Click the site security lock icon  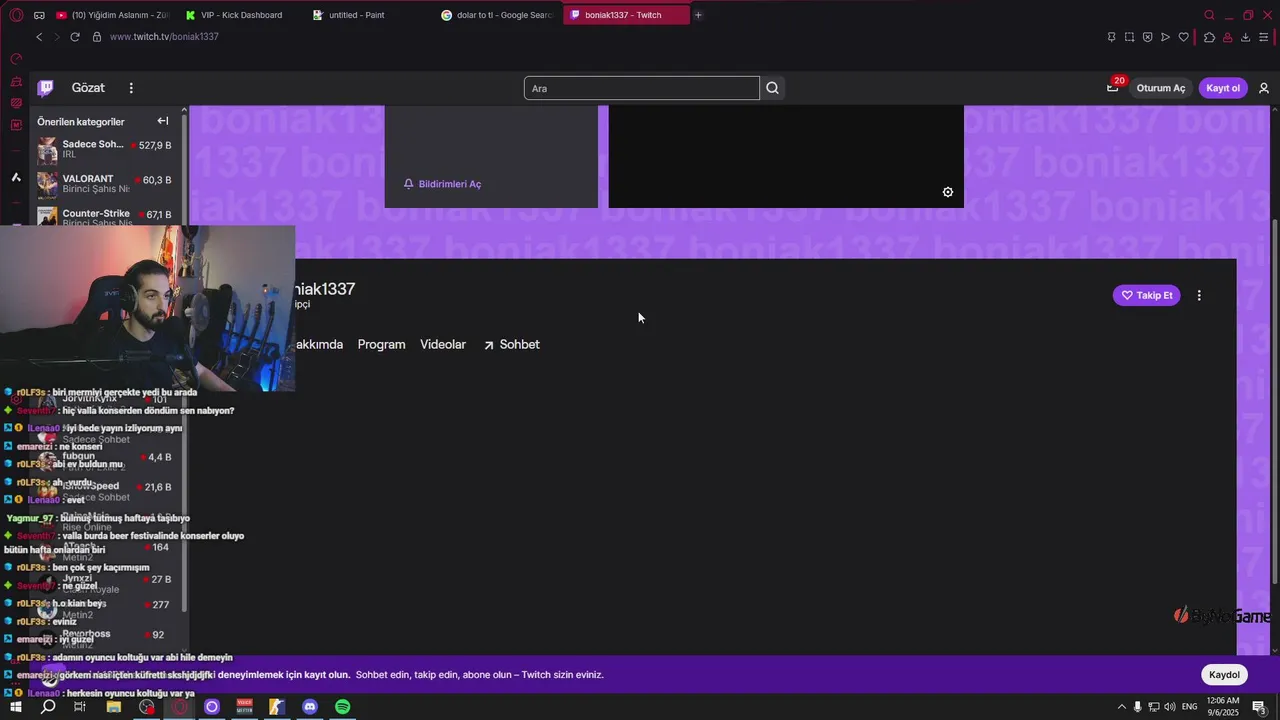(x=97, y=37)
